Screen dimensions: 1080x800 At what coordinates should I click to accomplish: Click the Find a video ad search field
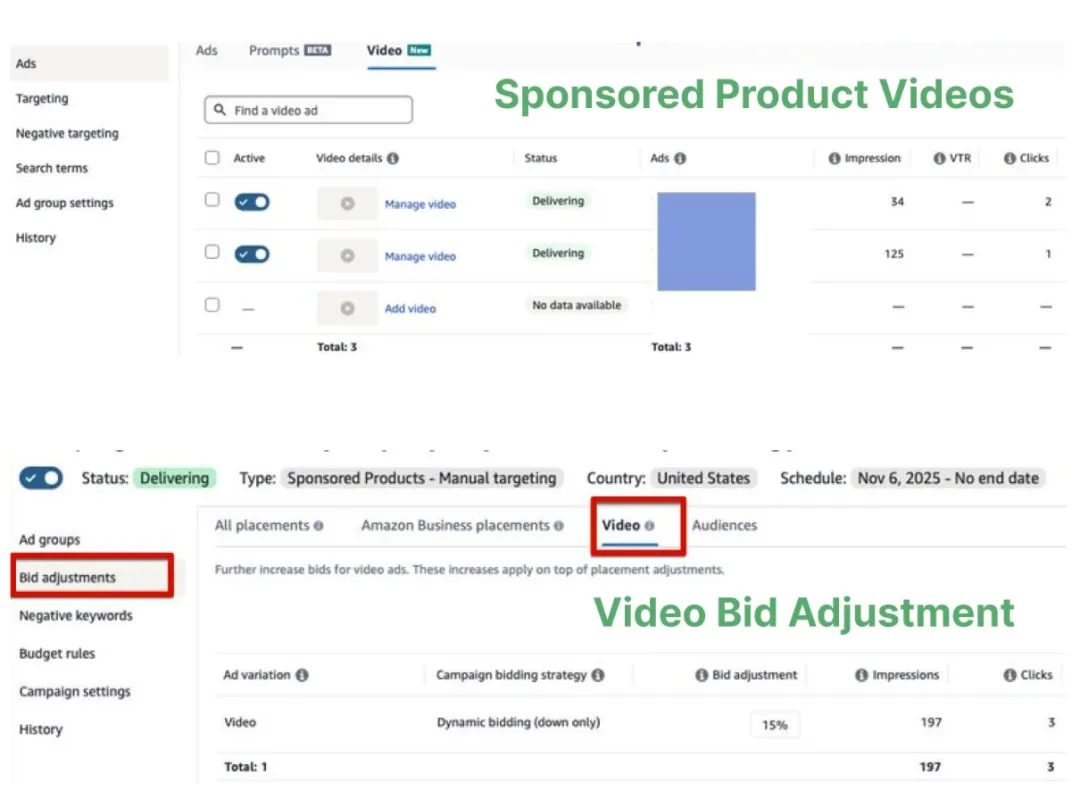pos(309,110)
